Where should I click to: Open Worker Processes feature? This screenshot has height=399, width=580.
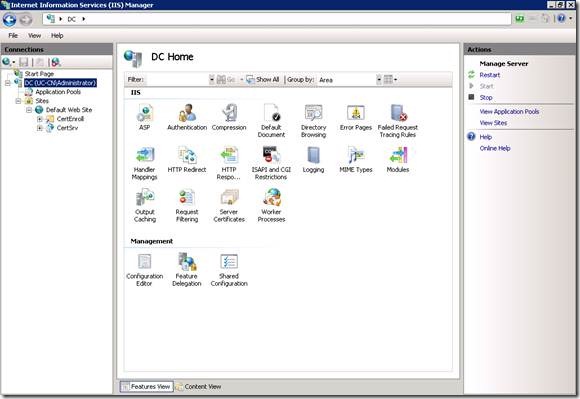271,205
